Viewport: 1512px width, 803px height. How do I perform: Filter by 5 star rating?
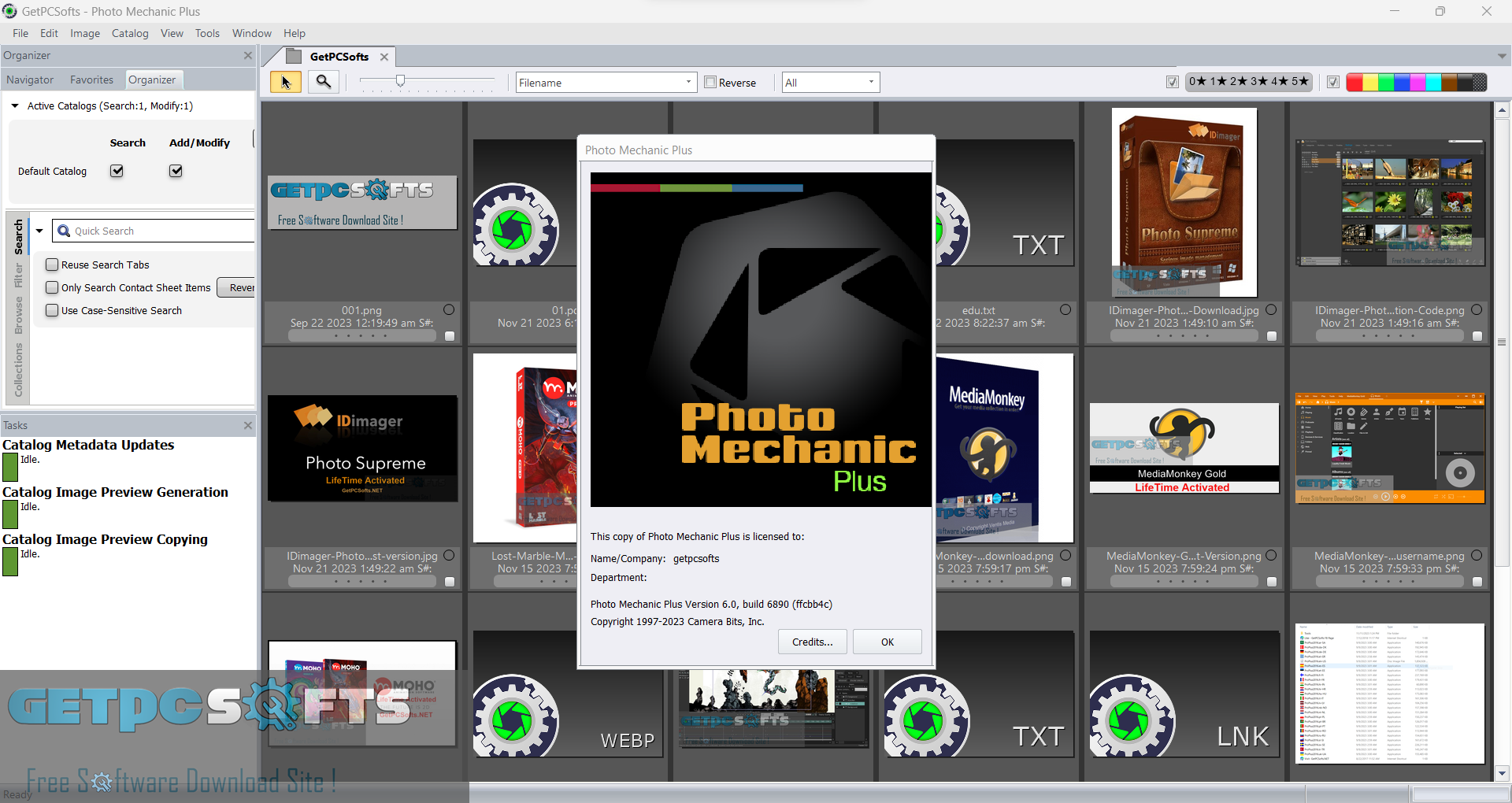coord(1300,81)
